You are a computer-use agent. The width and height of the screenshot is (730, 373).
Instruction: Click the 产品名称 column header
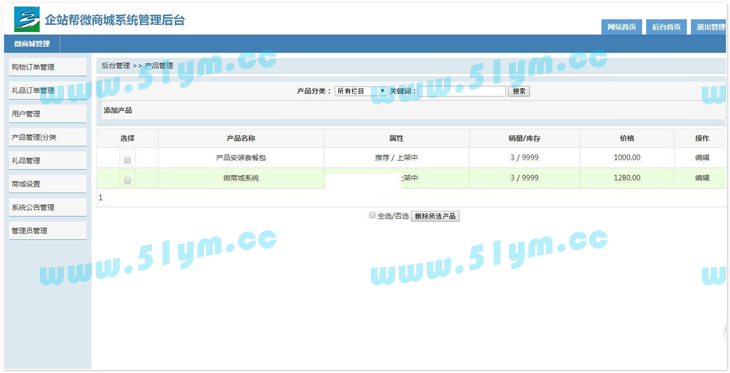241,138
